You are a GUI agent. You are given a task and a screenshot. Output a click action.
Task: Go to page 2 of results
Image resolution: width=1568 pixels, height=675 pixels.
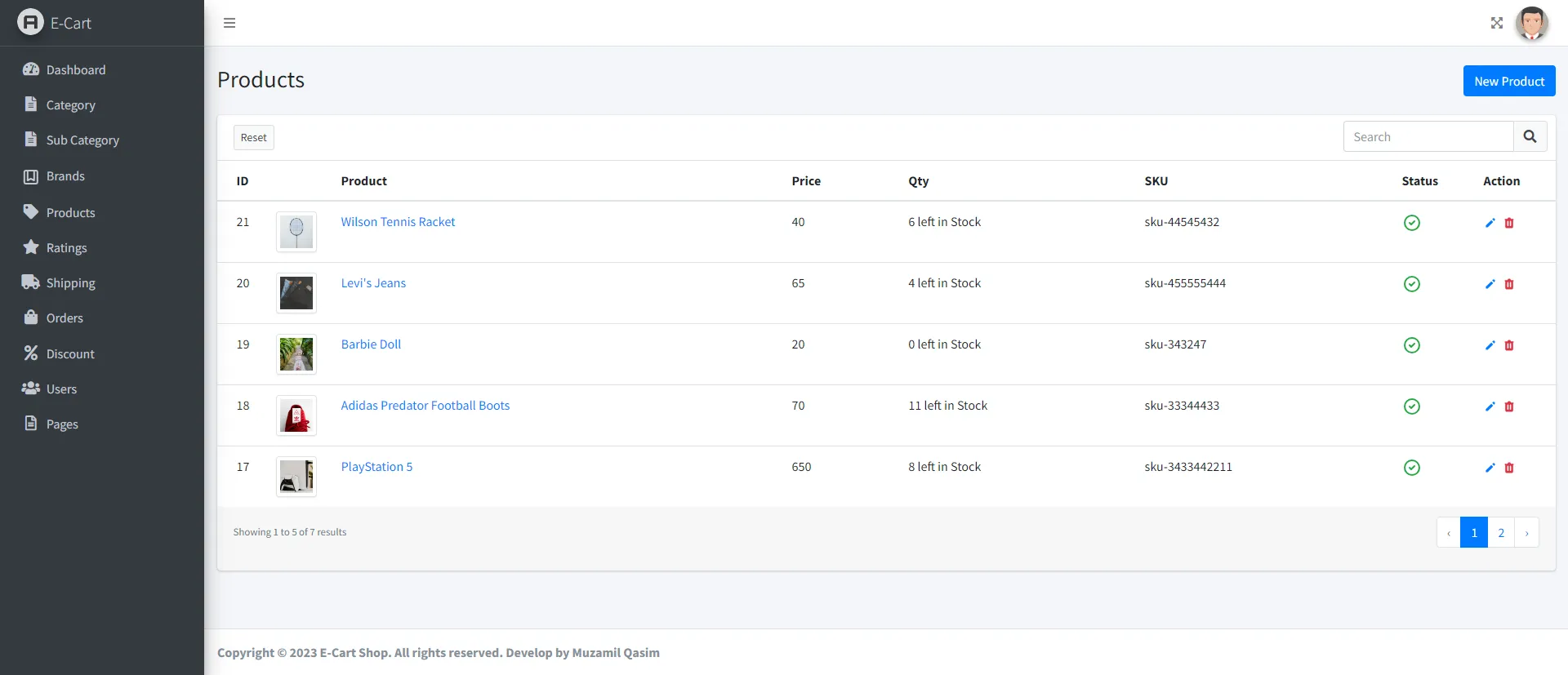point(1501,533)
